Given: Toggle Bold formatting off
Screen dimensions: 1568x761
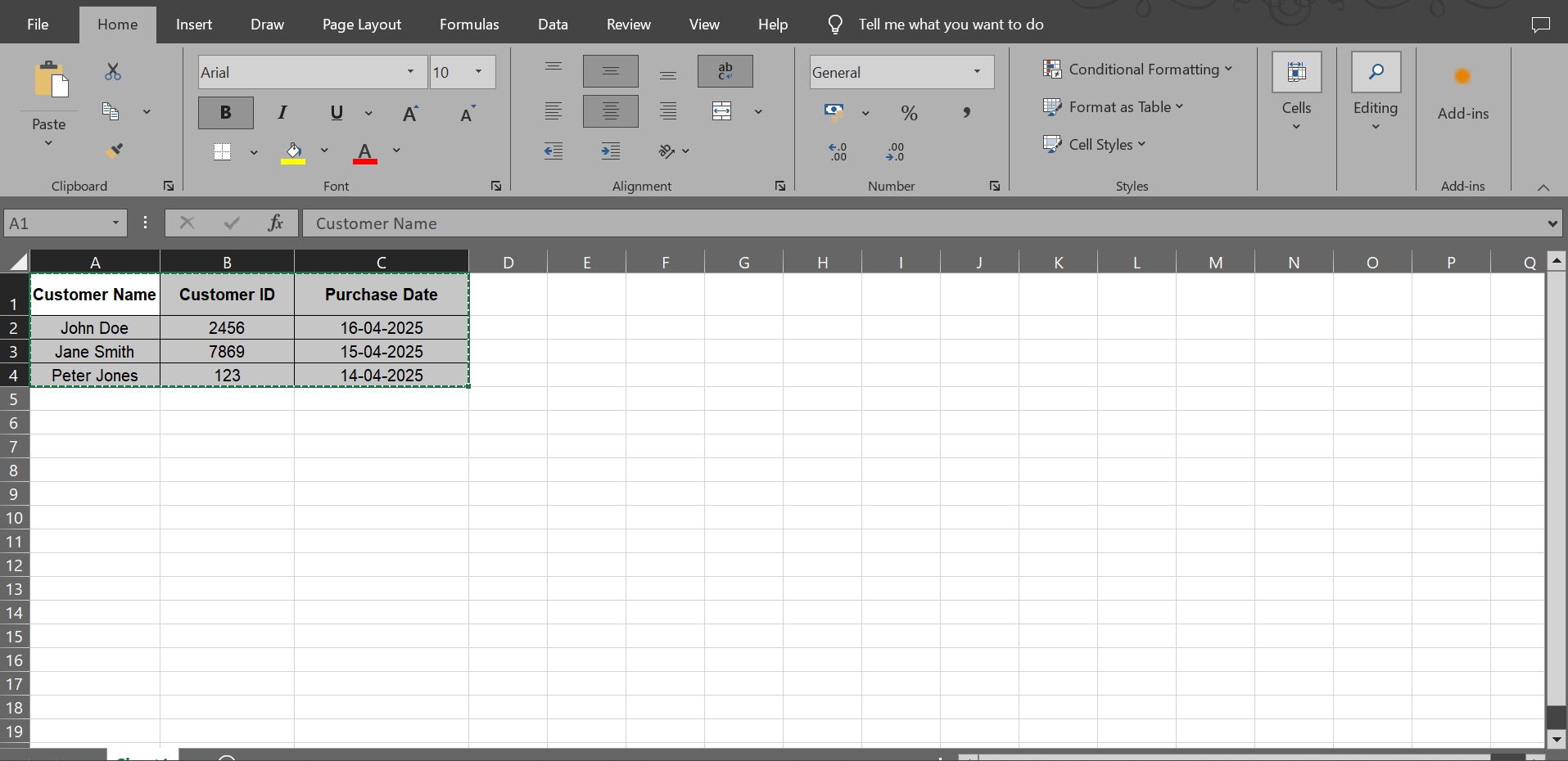Looking at the screenshot, I should [225, 112].
